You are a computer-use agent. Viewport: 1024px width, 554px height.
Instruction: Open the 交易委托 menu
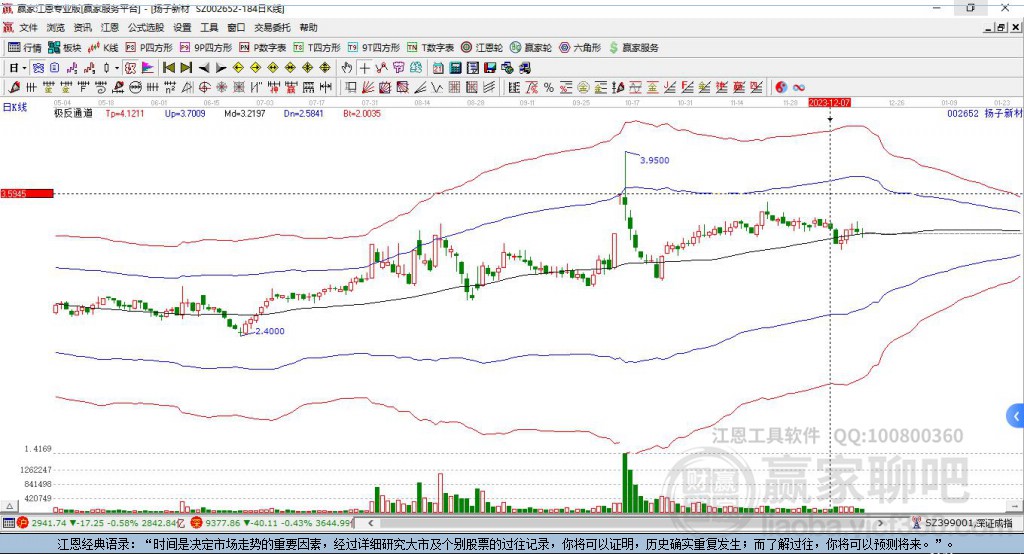click(x=272, y=27)
